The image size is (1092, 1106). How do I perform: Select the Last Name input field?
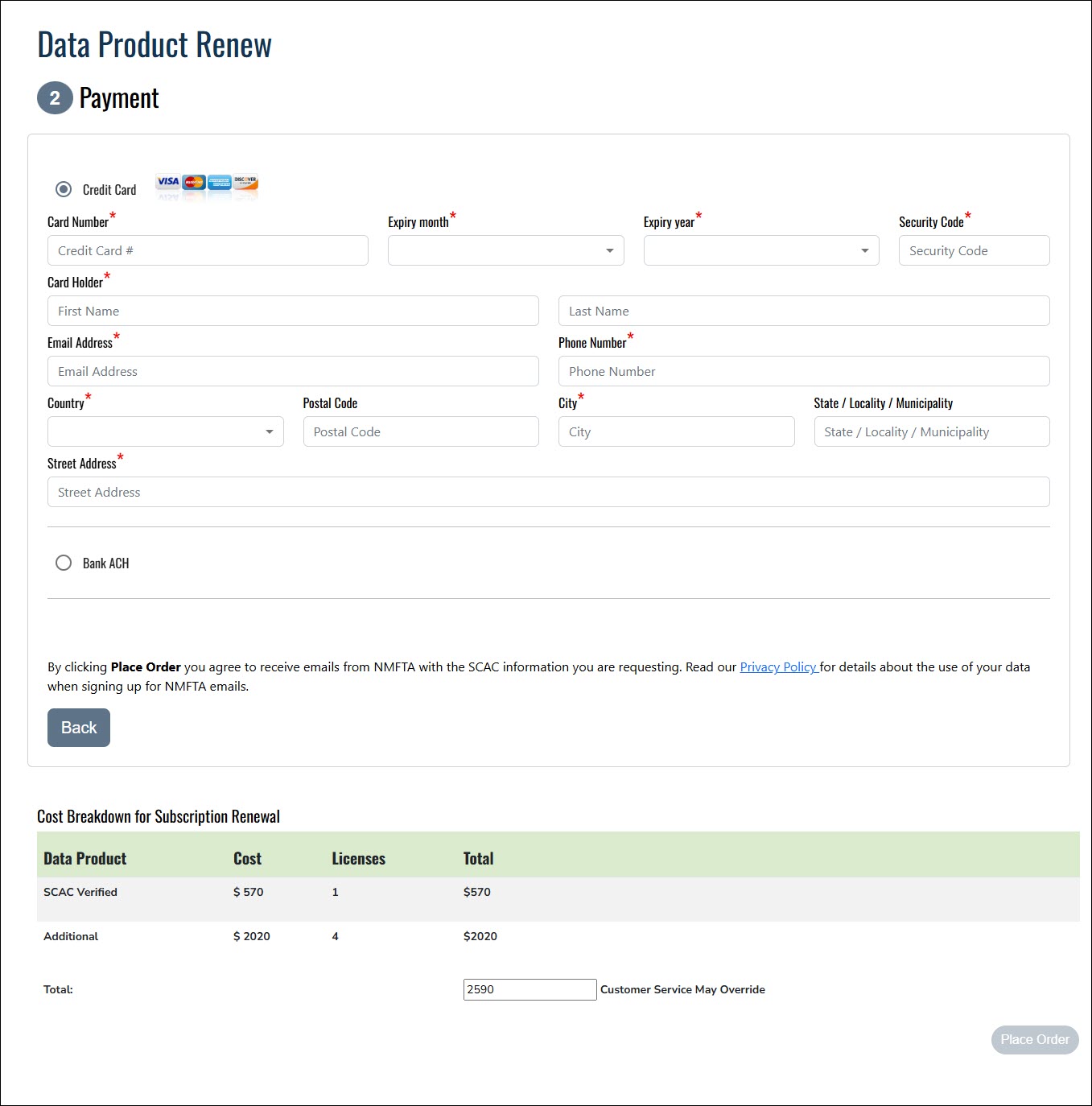pyautogui.click(x=803, y=311)
